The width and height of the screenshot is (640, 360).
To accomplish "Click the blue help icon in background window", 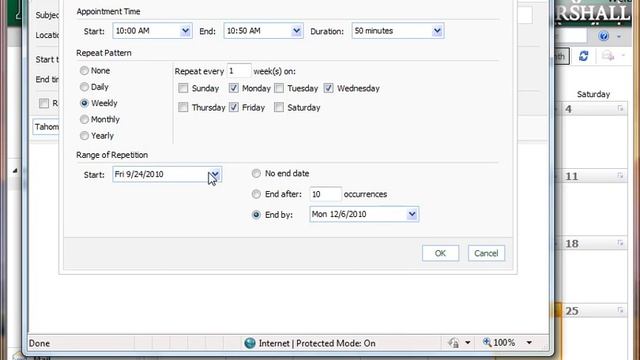I will pos(604,36).
